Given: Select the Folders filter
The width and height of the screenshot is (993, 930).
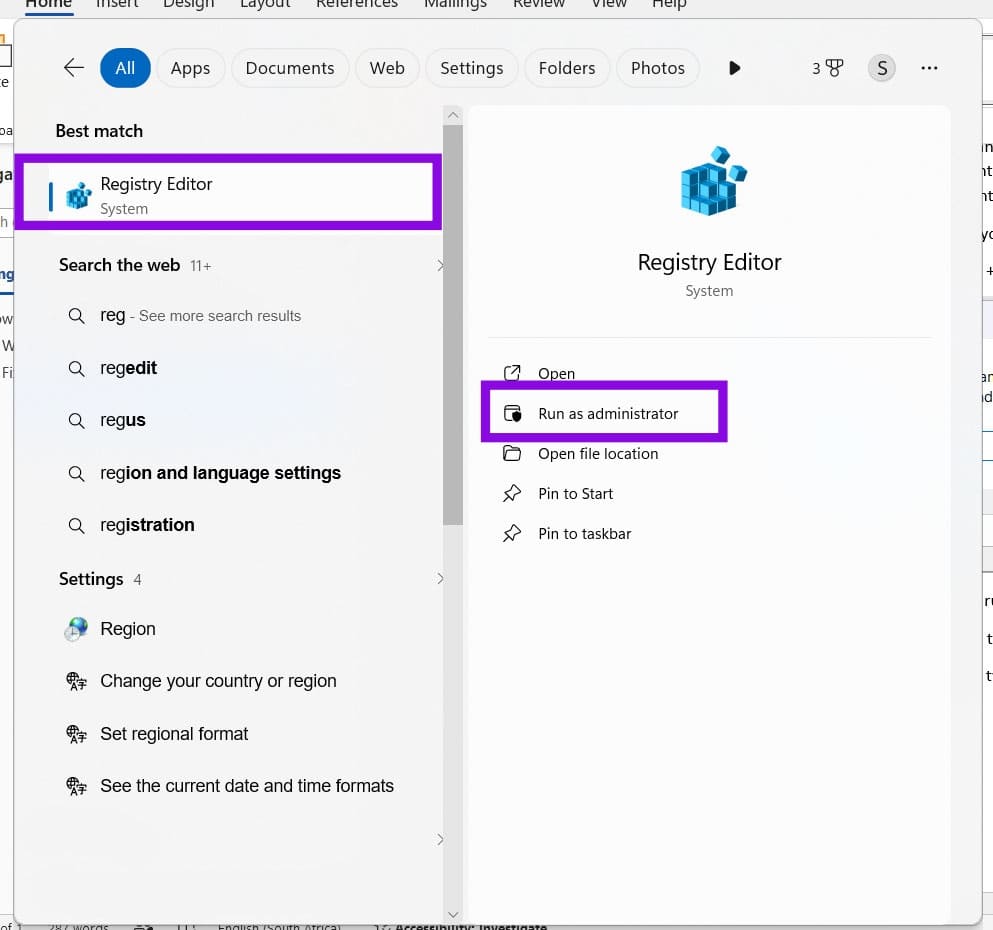Looking at the screenshot, I should [567, 68].
